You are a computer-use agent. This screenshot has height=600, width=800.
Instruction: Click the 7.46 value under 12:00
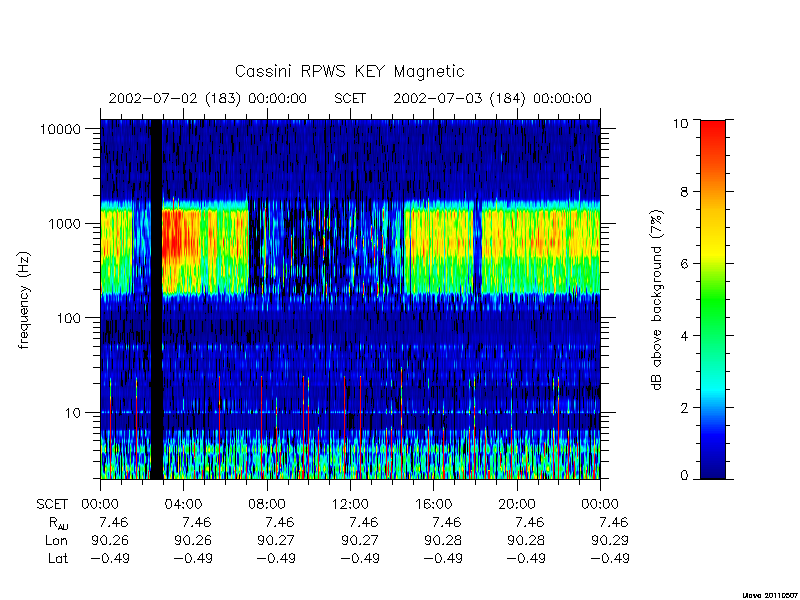(x=363, y=522)
